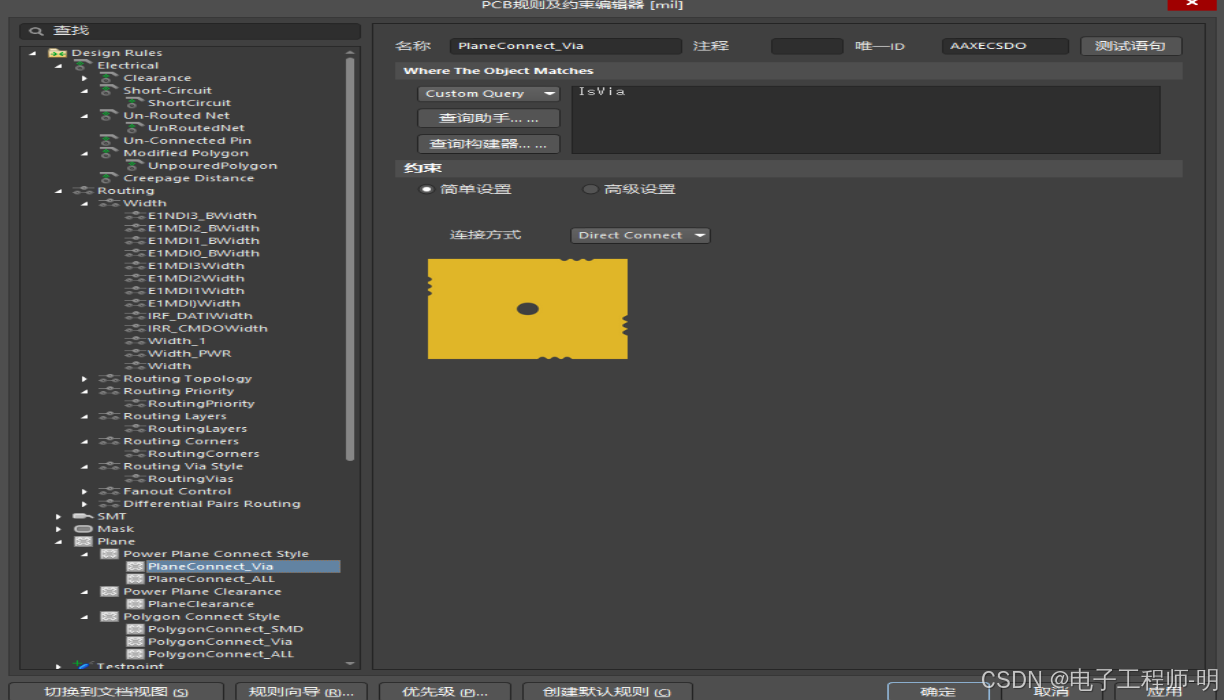Viewport: 1224px width, 700px height.
Task: Expand the Routing Topology node
Action: (85, 379)
